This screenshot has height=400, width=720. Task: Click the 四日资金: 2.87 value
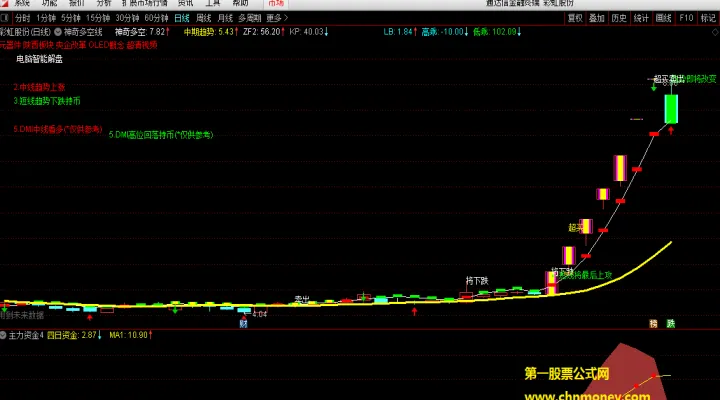pyautogui.click(x=74, y=335)
